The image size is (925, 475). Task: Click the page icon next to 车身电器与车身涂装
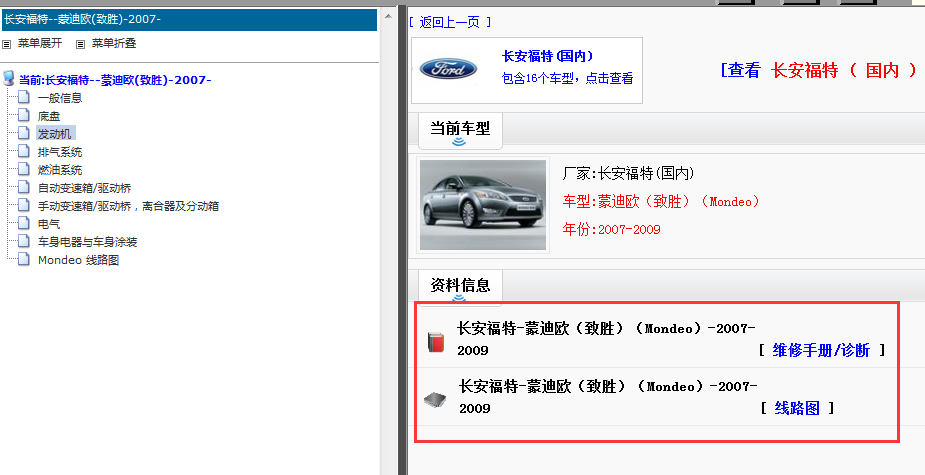(24, 241)
